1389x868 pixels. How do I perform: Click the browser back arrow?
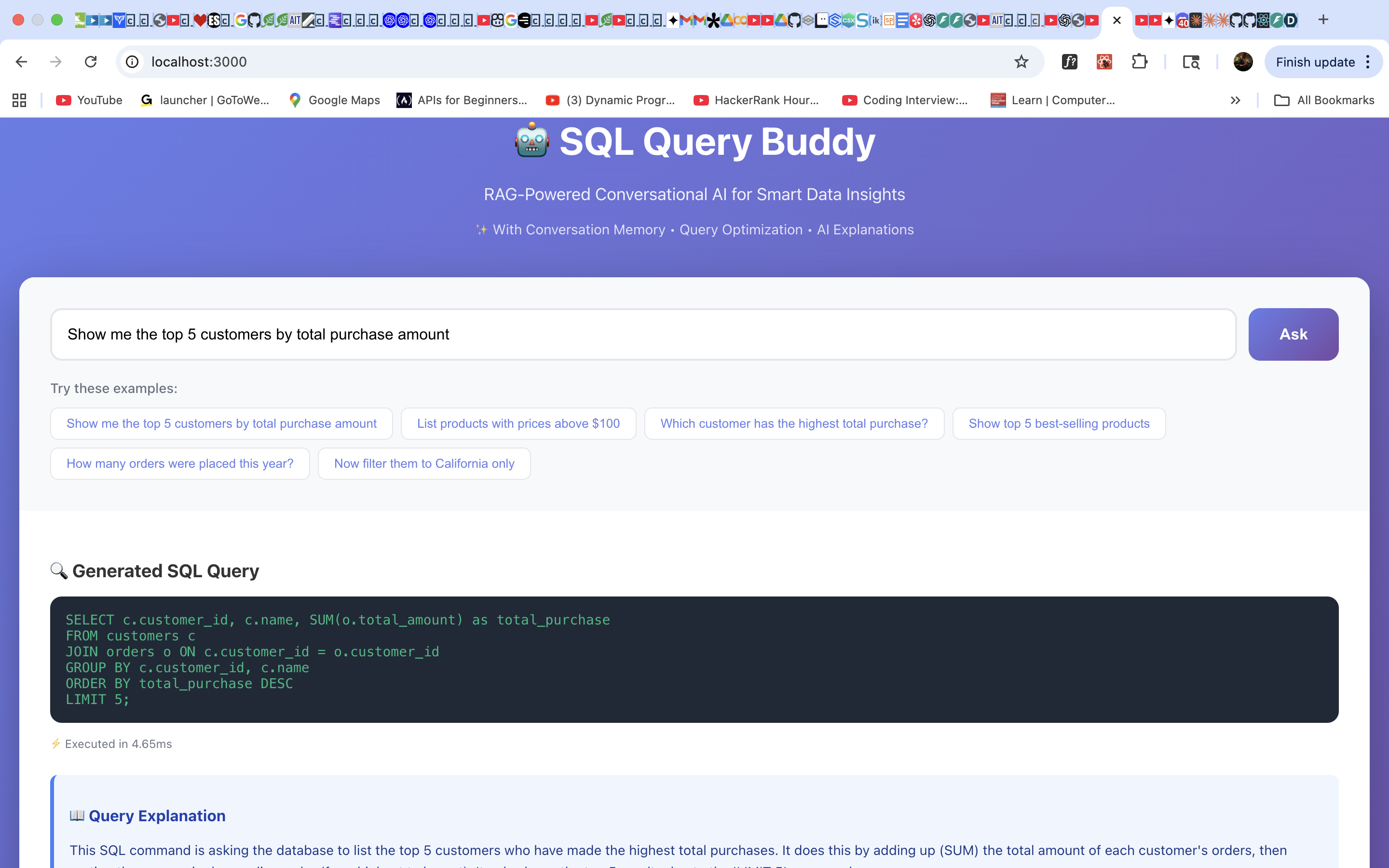tap(21, 62)
